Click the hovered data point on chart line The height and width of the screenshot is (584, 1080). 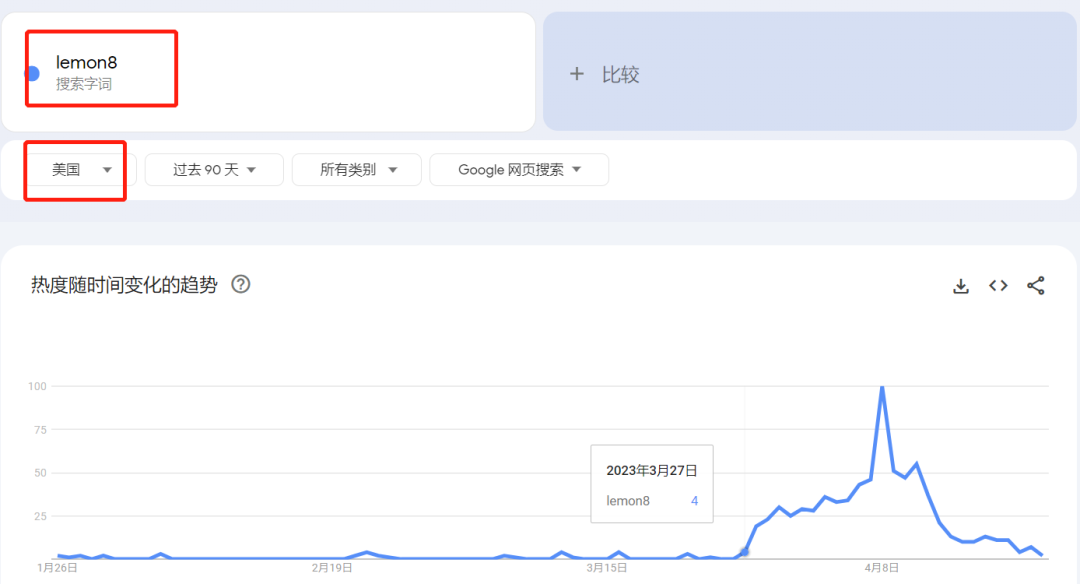745,552
